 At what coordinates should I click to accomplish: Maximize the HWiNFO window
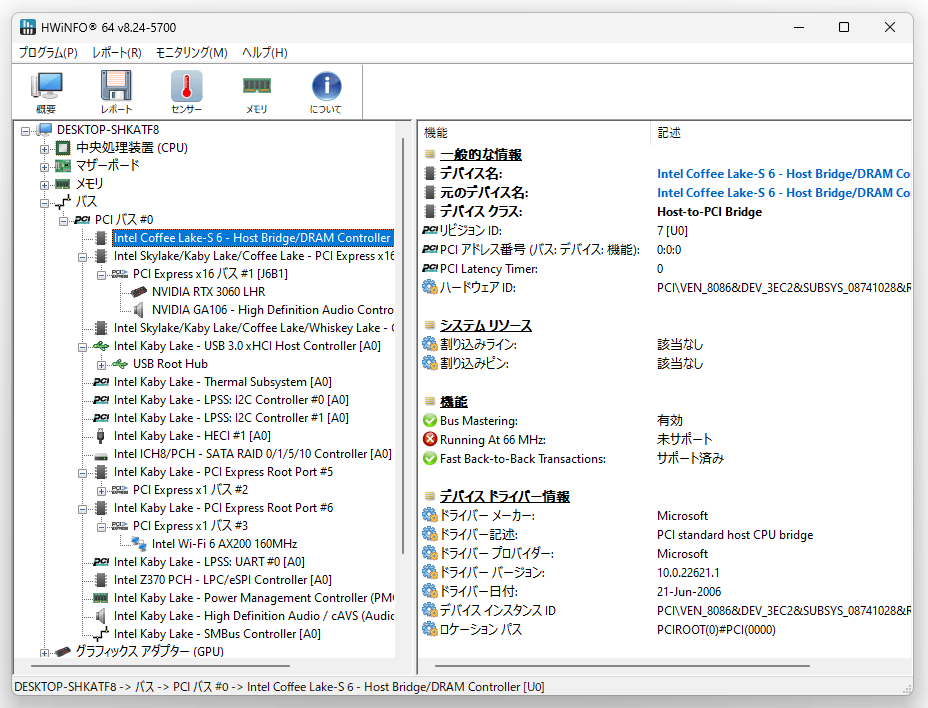coord(844,27)
